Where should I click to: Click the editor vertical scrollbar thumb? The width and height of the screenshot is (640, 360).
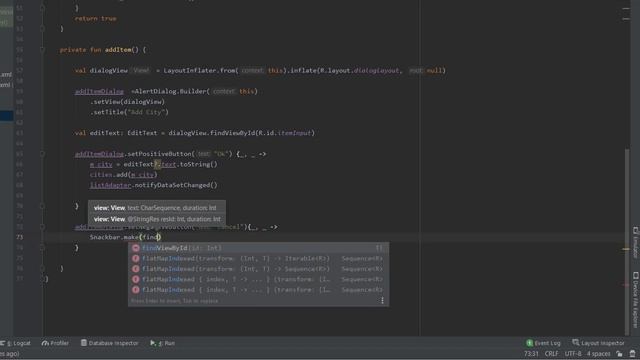click(x=627, y=241)
